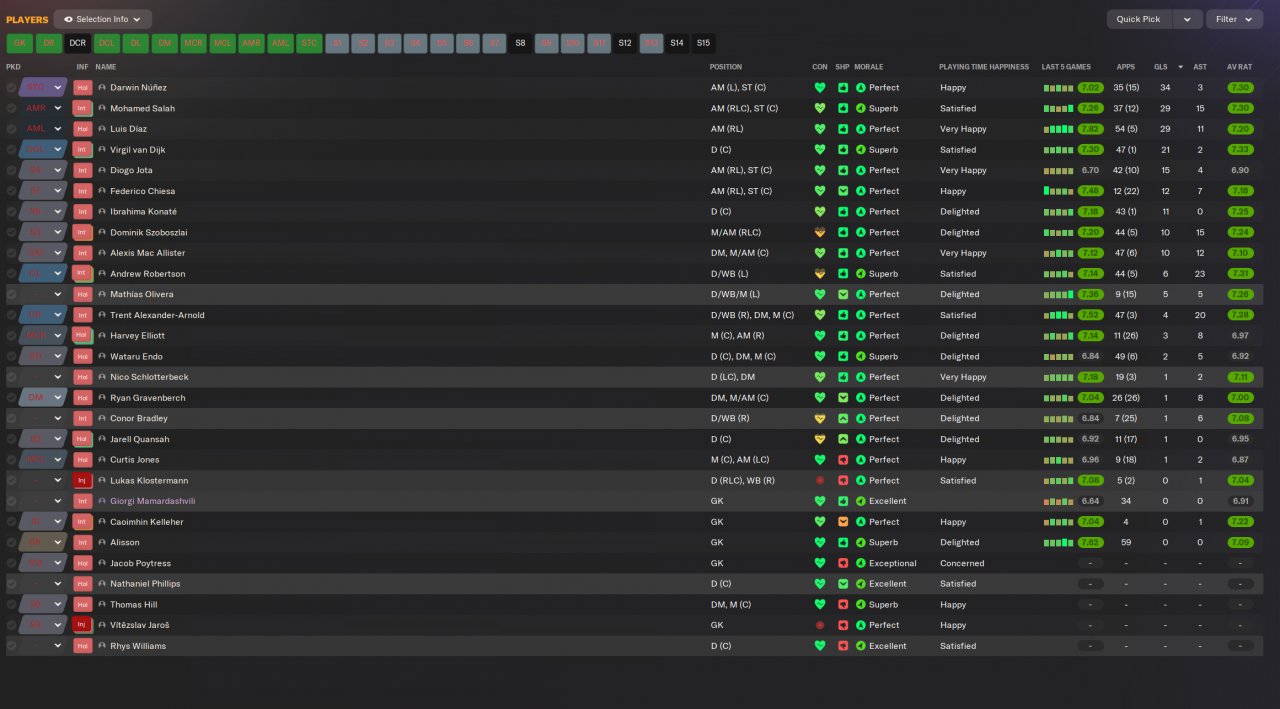
Task: Open the position dropdown for Luis Díaz
Action: [x=58, y=129]
